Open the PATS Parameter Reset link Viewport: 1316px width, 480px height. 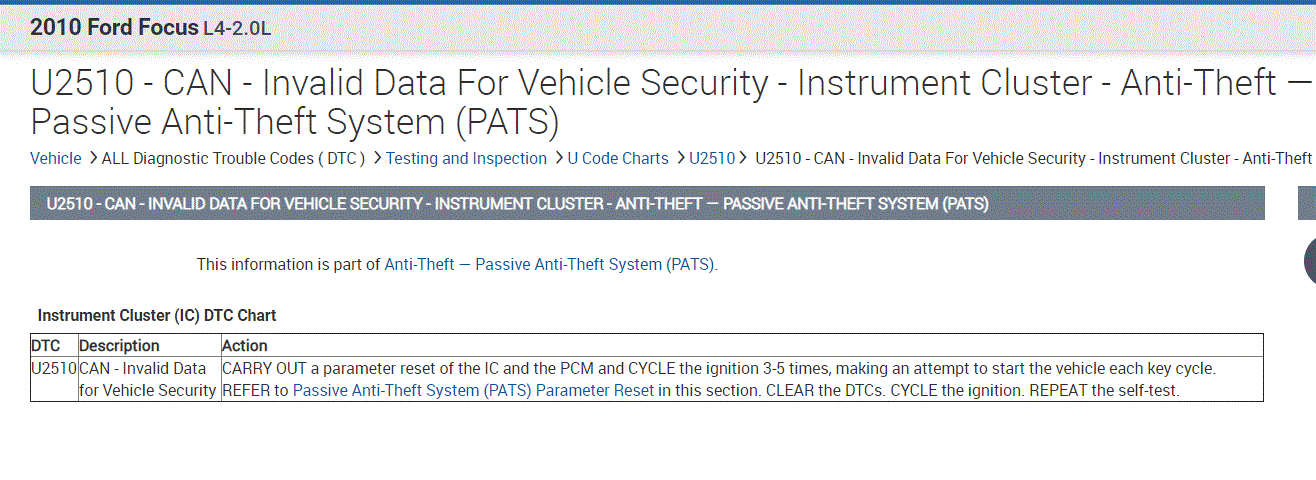point(473,390)
